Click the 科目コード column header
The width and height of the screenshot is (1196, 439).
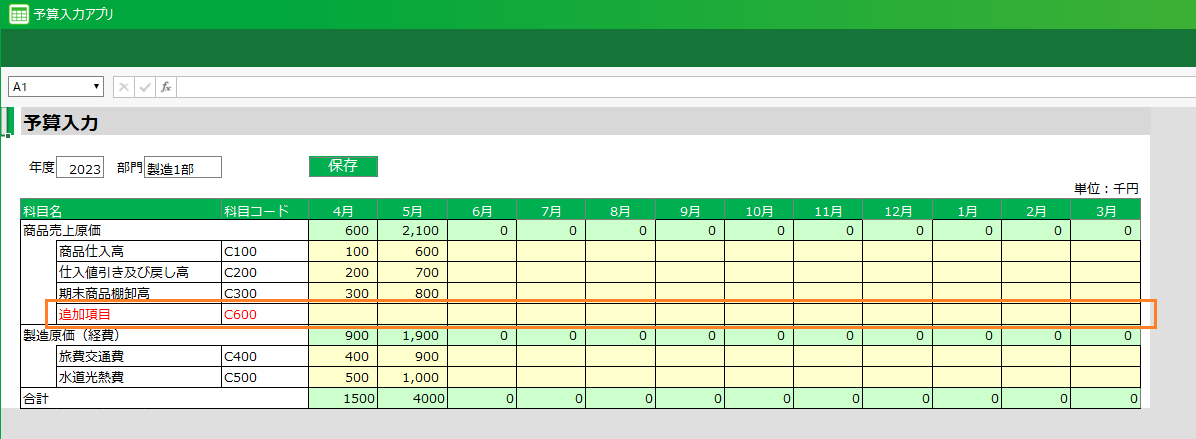coord(264,210)
